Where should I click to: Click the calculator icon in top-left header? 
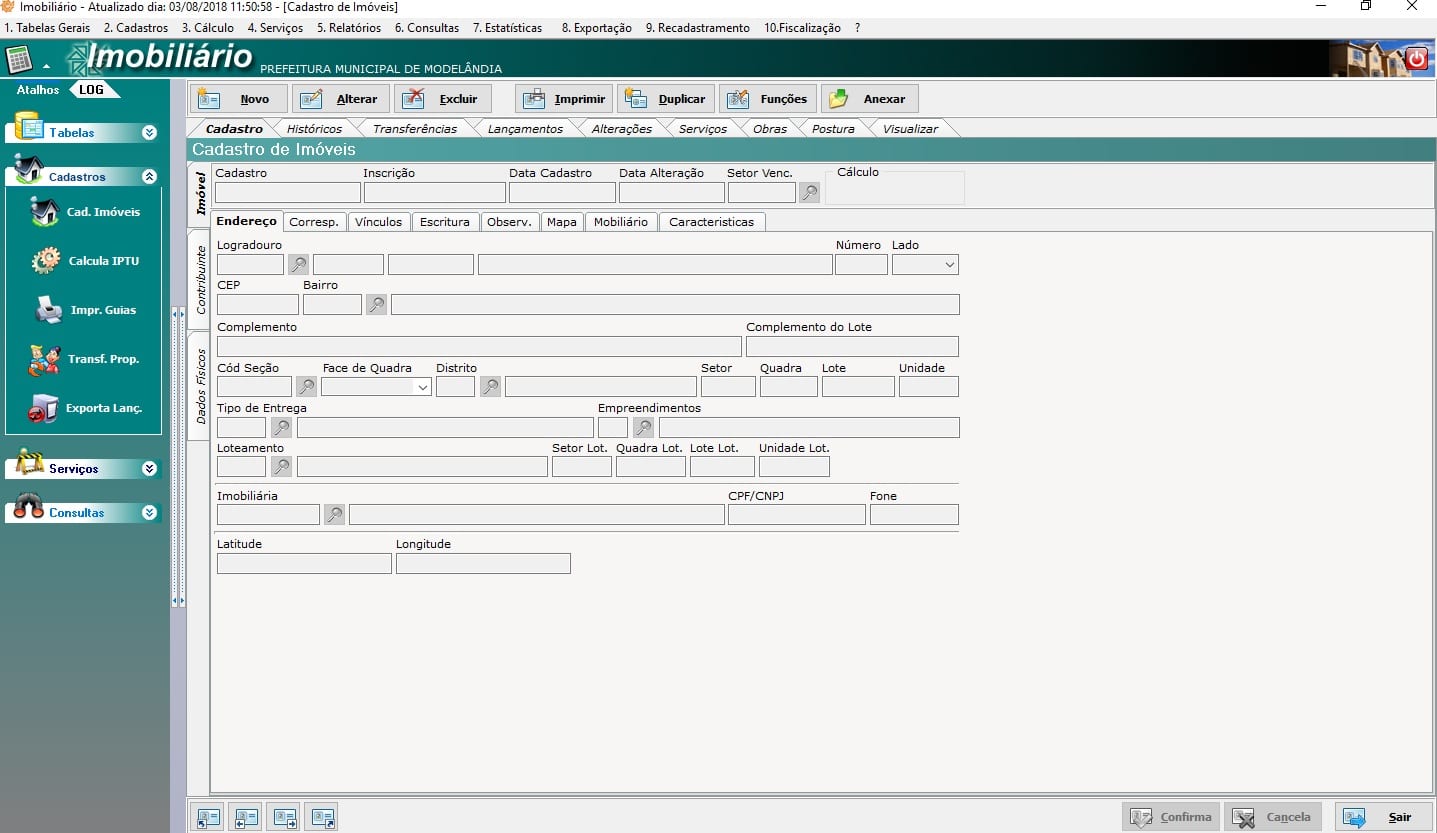click(19, 60)
